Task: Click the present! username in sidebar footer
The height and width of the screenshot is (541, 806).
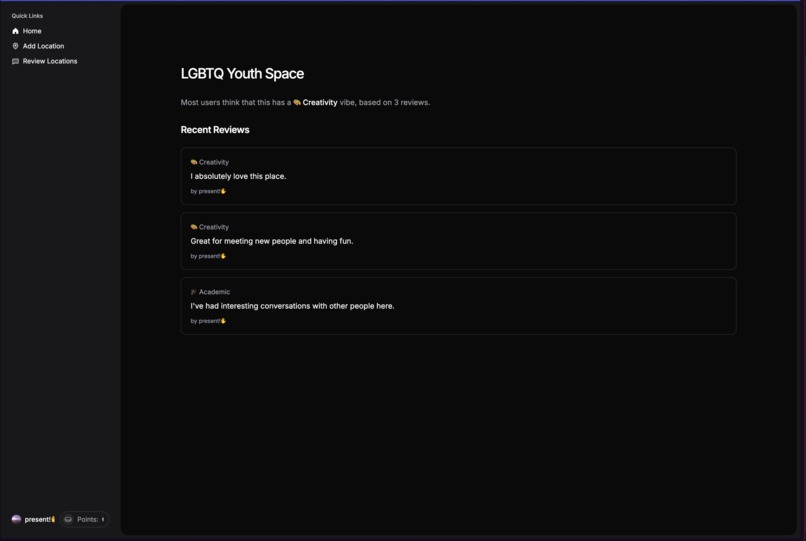Action: pos(40,519)
